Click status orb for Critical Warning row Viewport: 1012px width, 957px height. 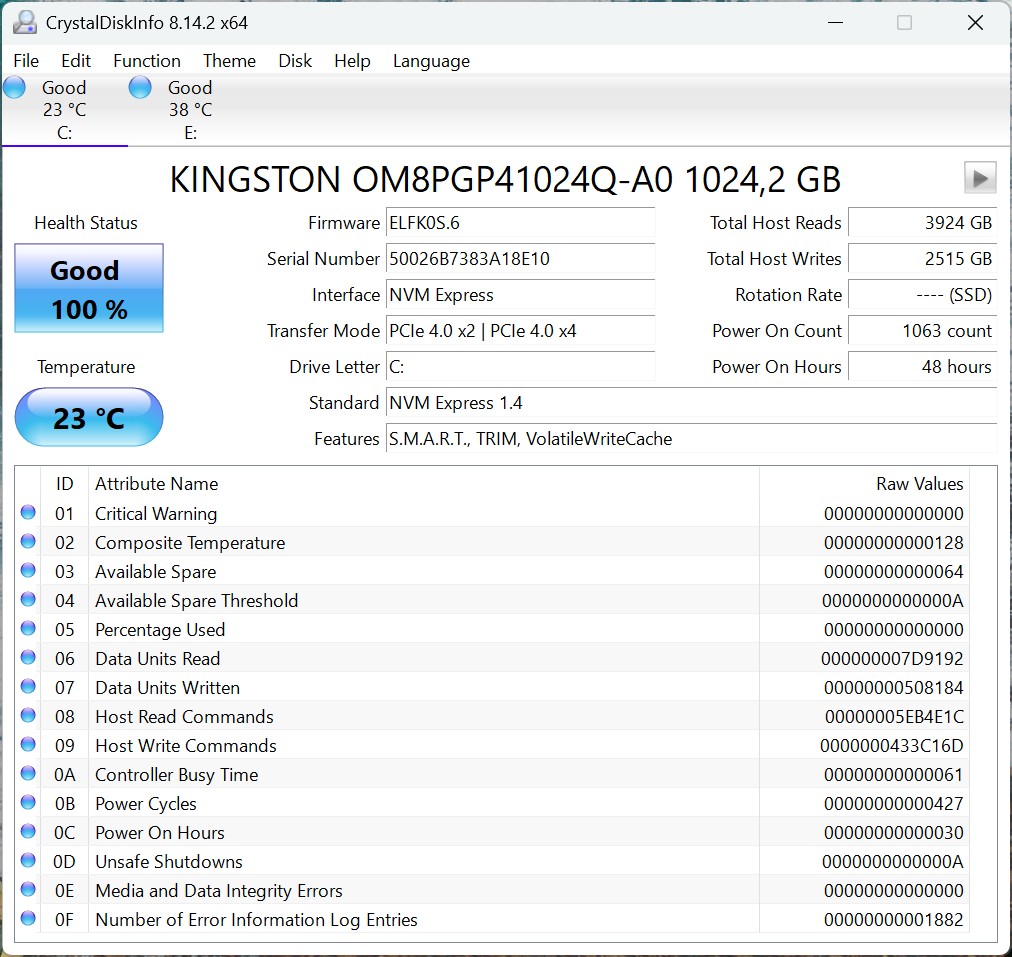tap(28, 513)
